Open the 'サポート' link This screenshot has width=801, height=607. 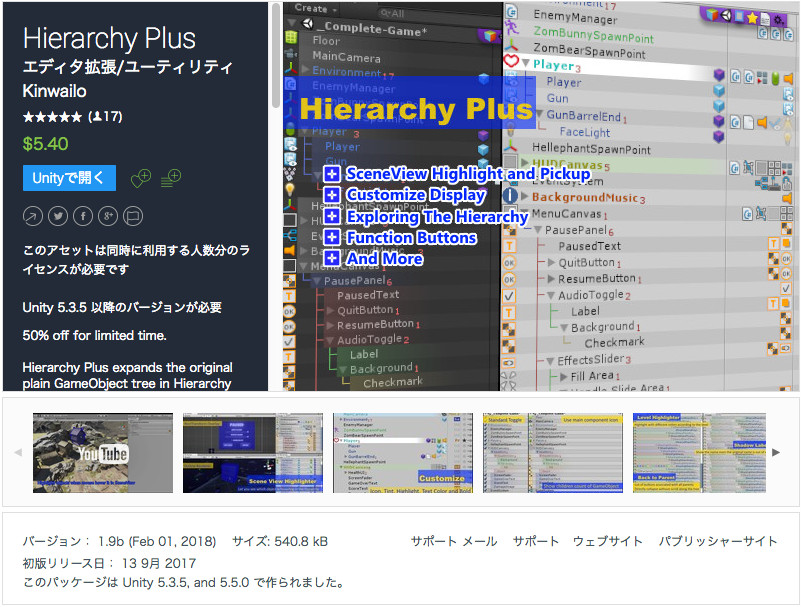[x=535, y=541]
